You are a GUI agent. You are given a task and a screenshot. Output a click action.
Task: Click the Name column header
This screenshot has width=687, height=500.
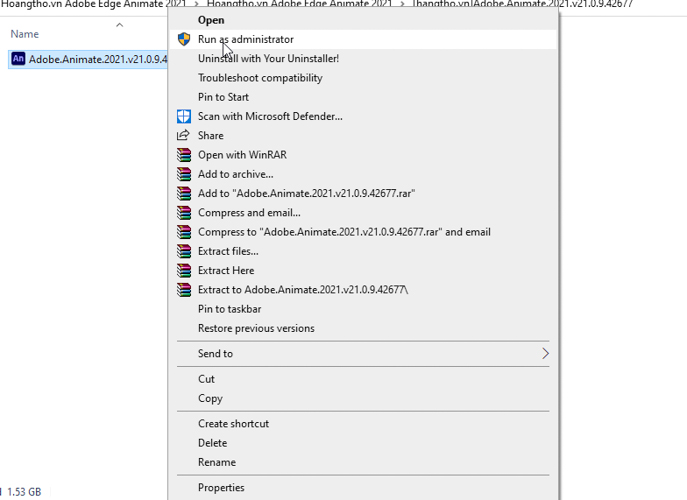click(25, 34)
